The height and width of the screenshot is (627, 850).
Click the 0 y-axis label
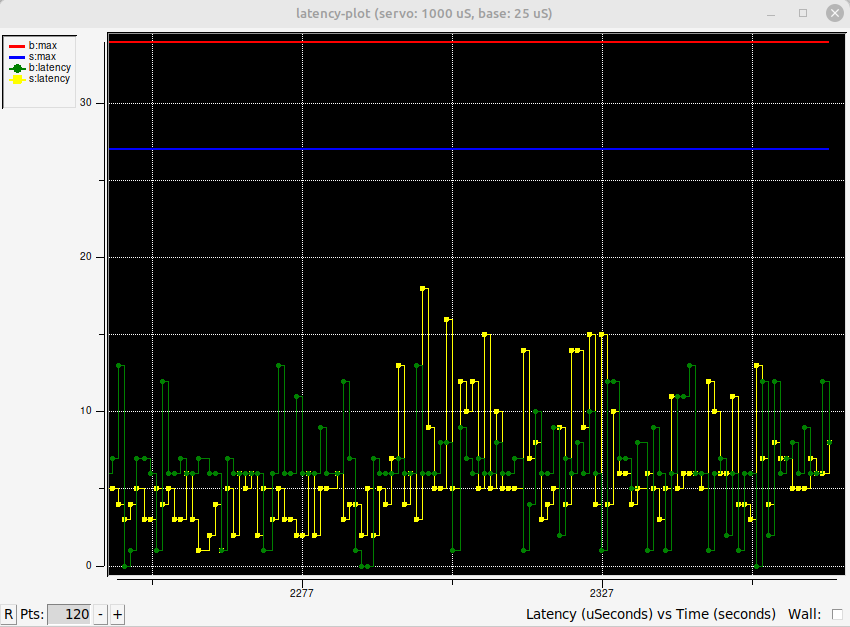pos(89,565)
